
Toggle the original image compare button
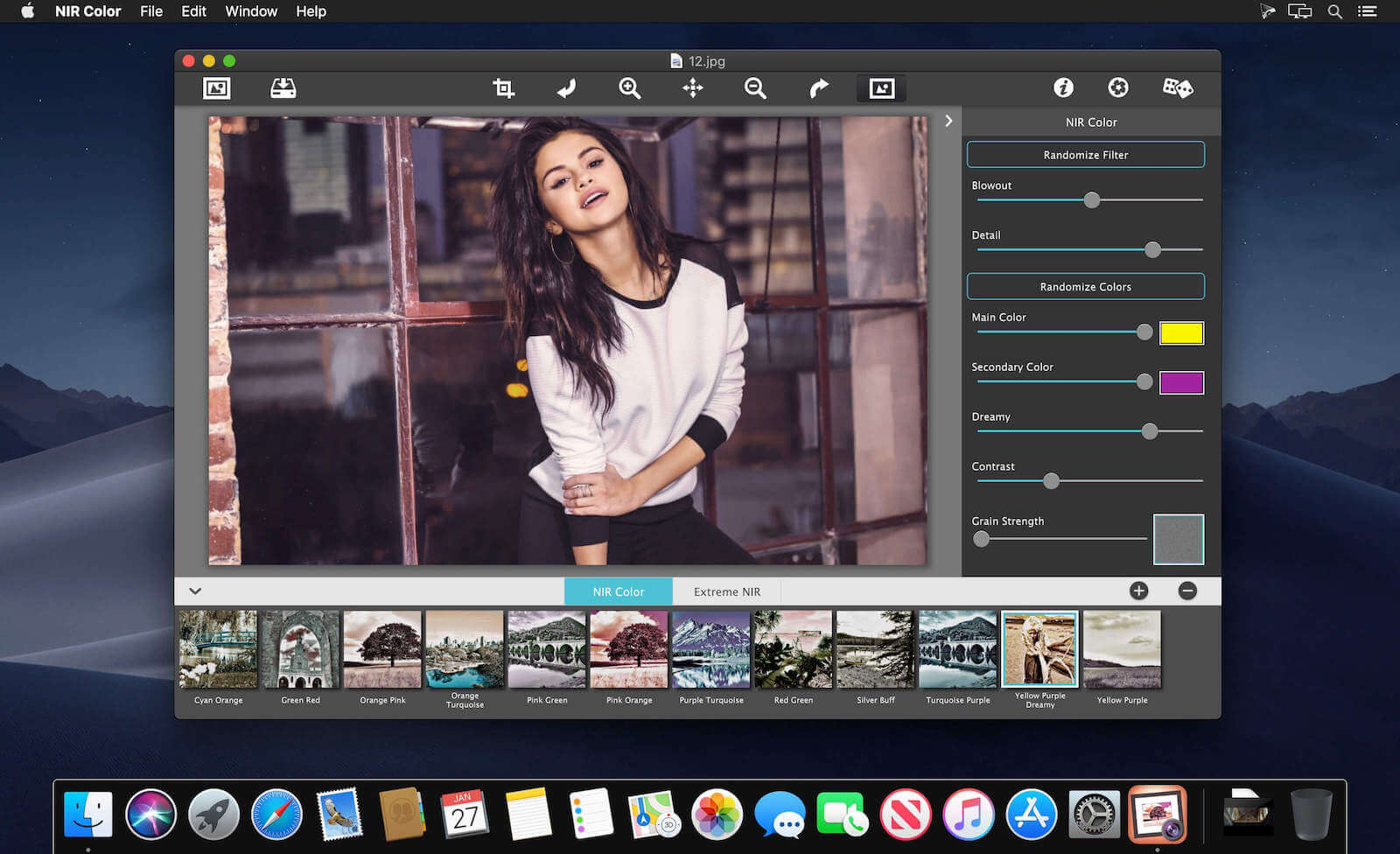tap(881, 88)
